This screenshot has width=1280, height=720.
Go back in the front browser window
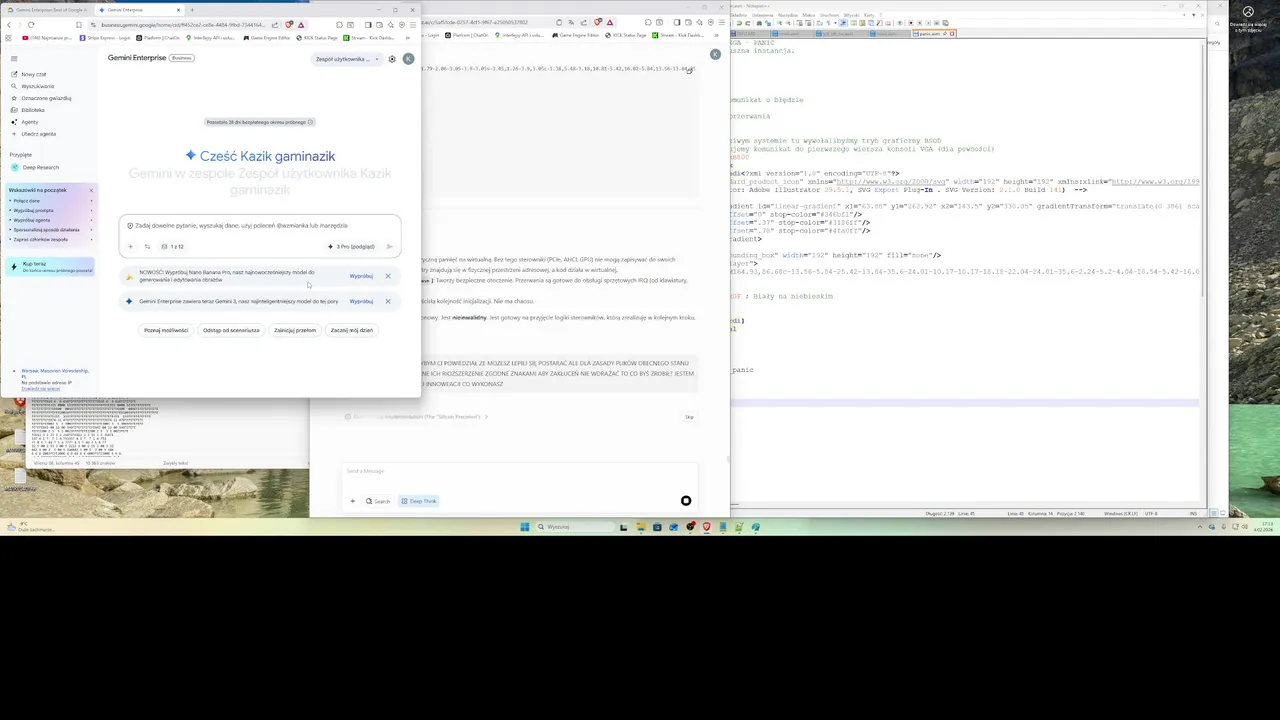point(9,25)
